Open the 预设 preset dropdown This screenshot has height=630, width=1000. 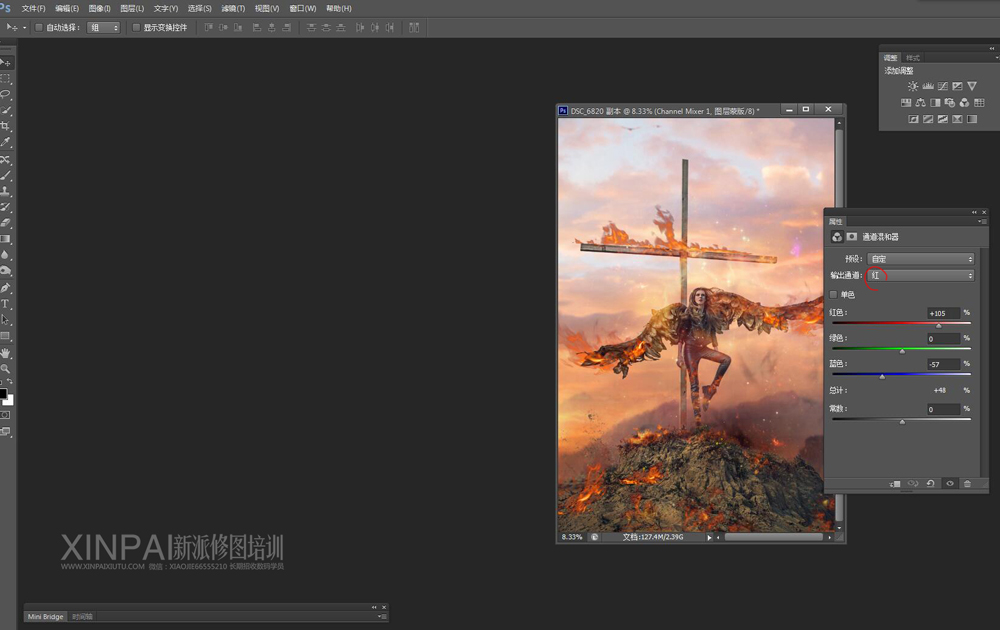click(921, 259)
